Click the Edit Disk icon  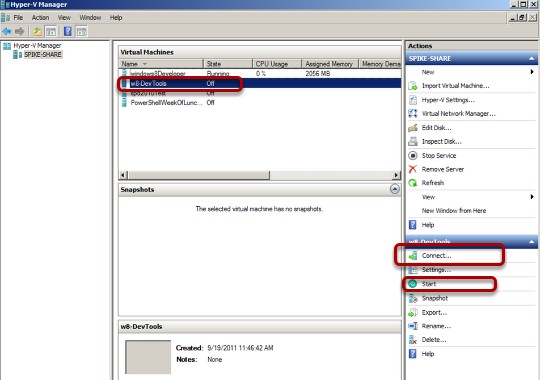[413, 128]
